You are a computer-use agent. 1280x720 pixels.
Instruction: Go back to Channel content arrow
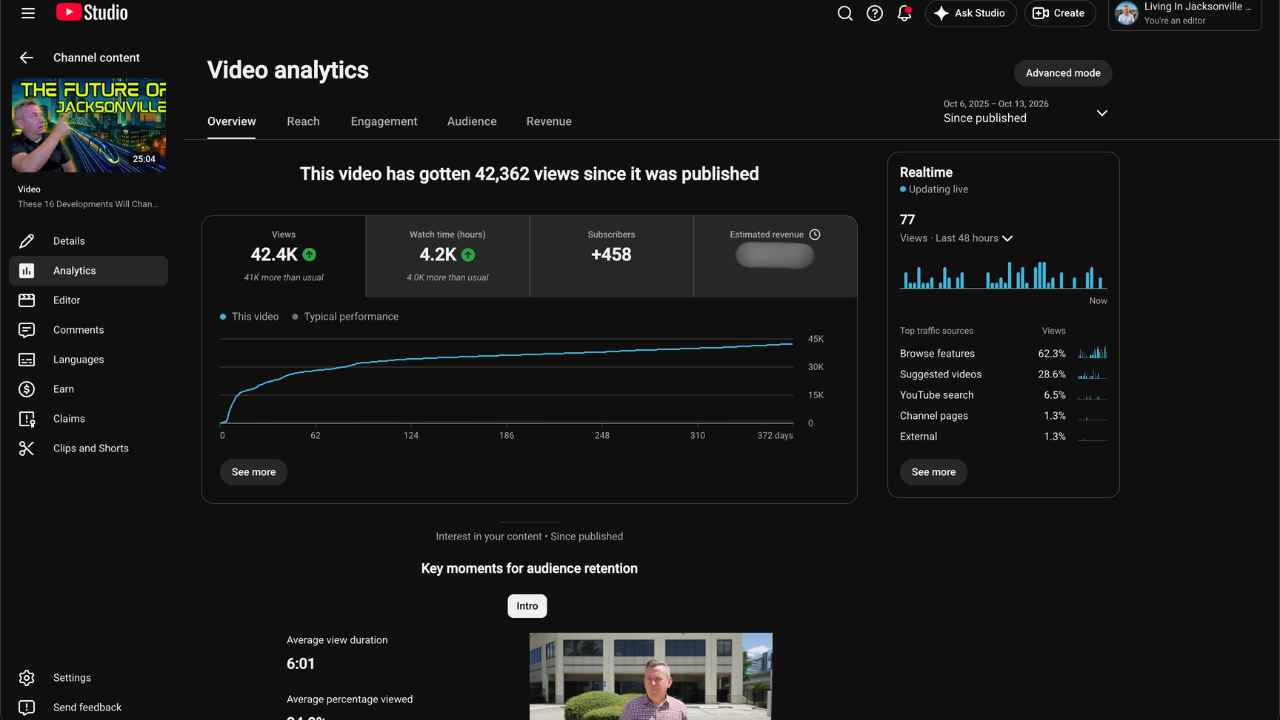pos(27,58)
